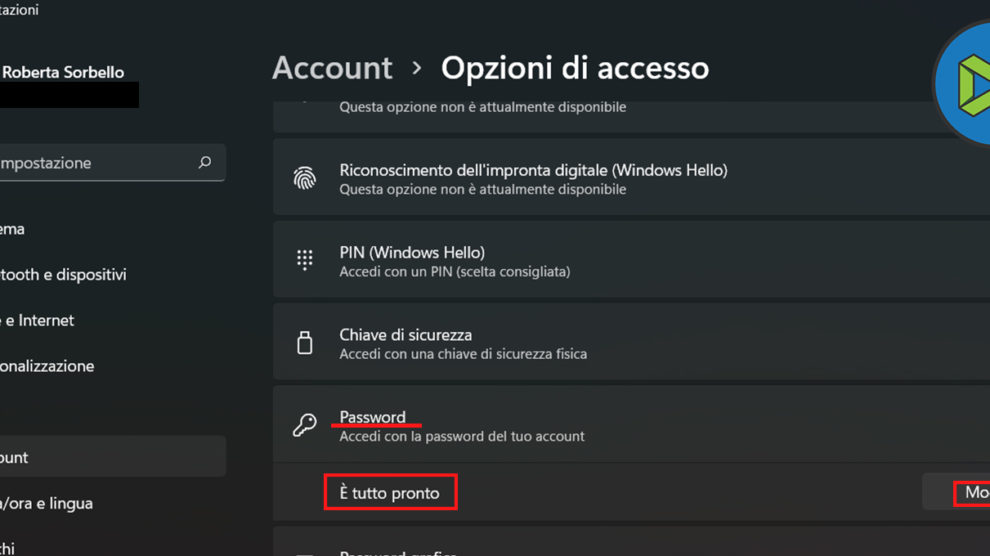990x556 pixels.
Task: Click the PIN keypad icon
Action: point(305,260)
